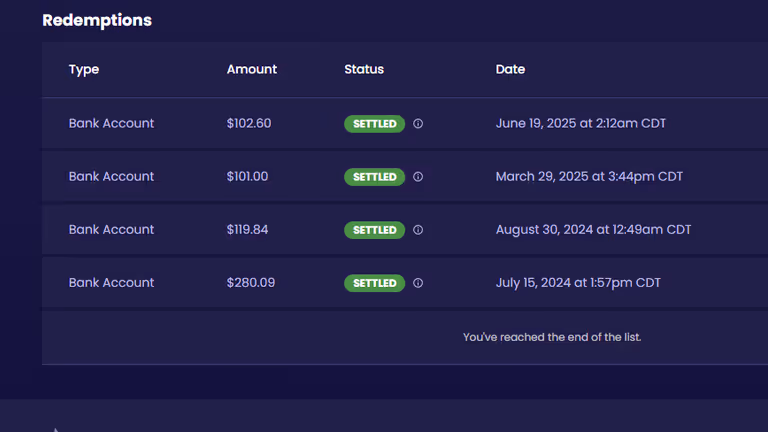This screenshot has width=768, height=432.
Task: Open info icon beside $102.60 settled status
Action: [418, 123]
